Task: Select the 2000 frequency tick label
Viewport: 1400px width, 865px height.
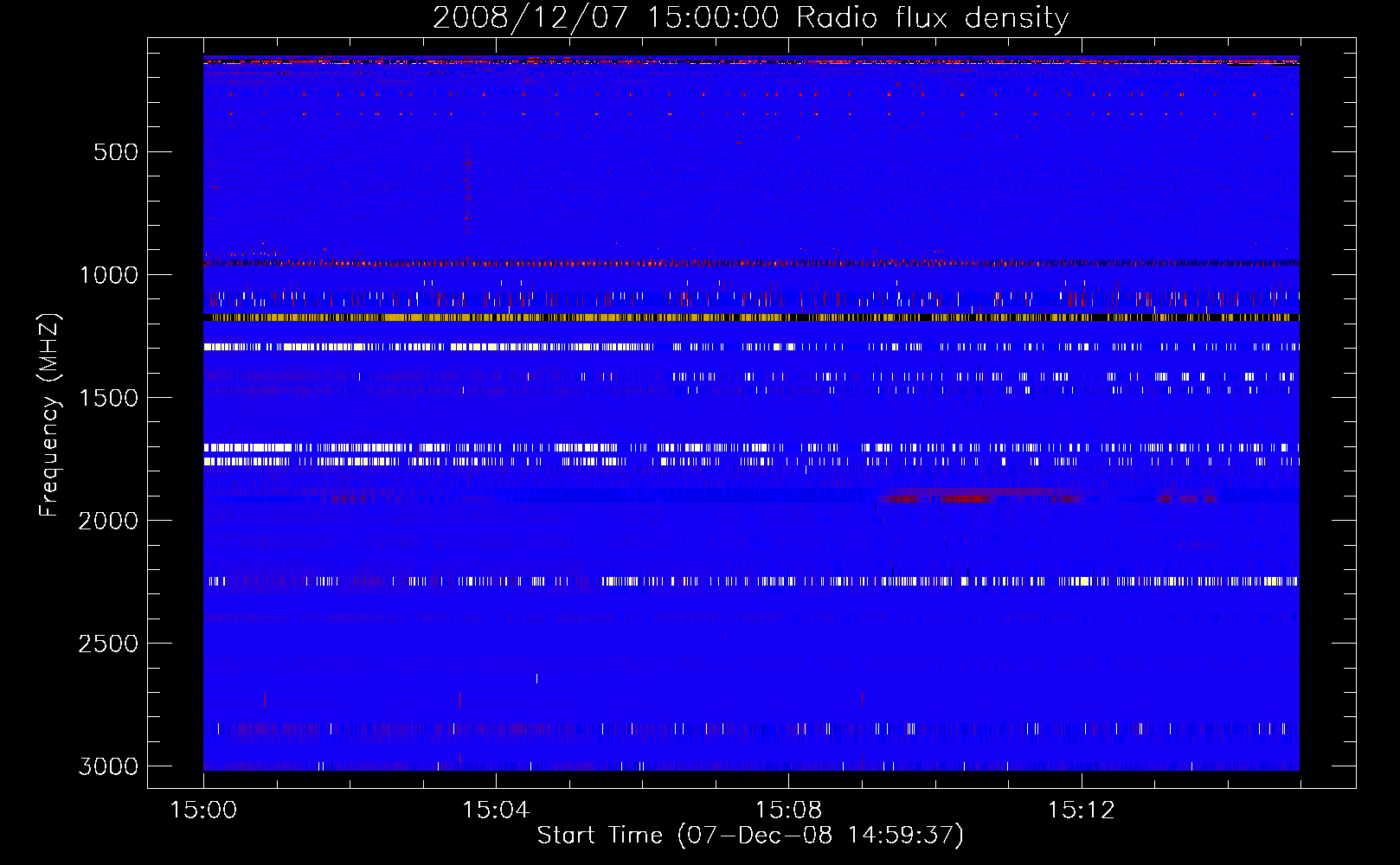Action: coord(109,521)
